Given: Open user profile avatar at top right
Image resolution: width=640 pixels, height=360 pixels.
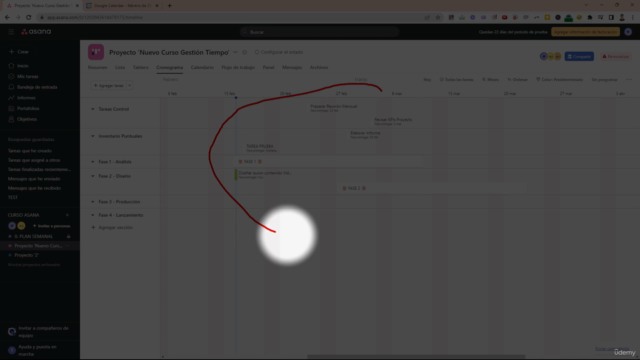Looking at the screenshot, I should coord(628,32).
